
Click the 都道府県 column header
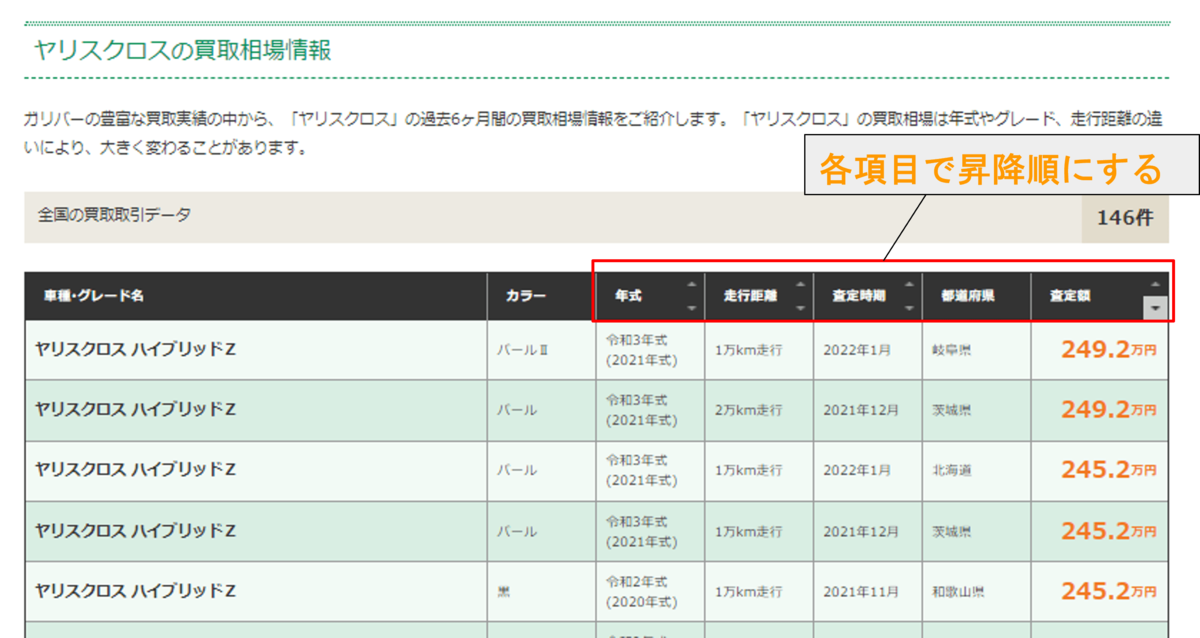[x=976, y=296]
